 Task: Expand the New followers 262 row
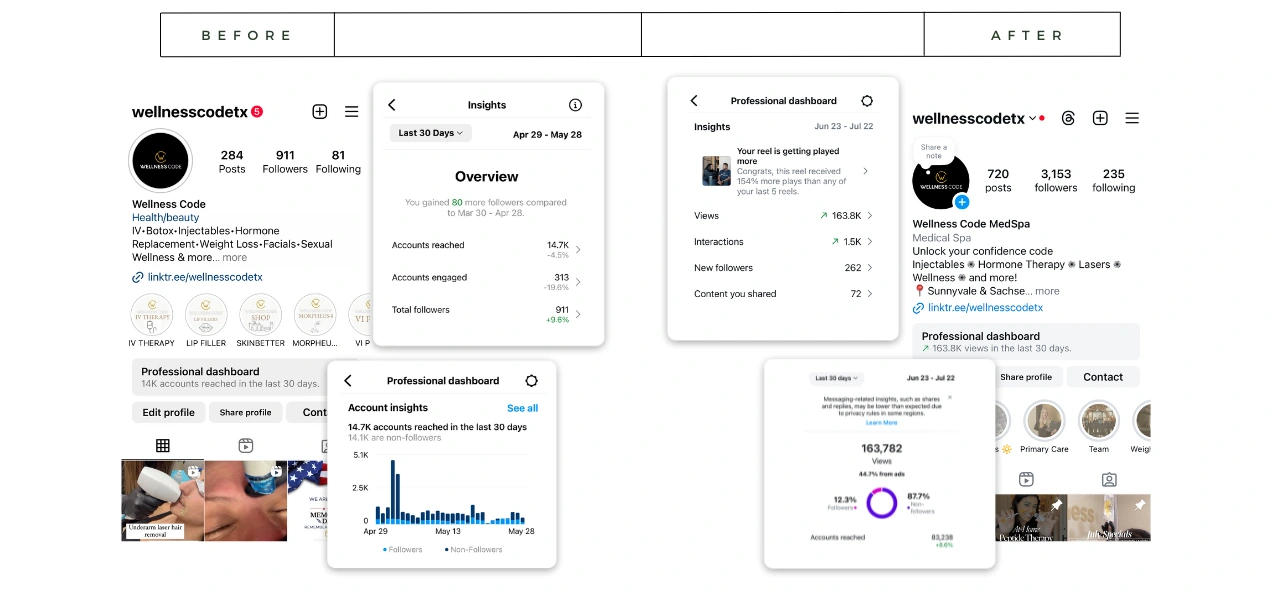pos(783,268)
